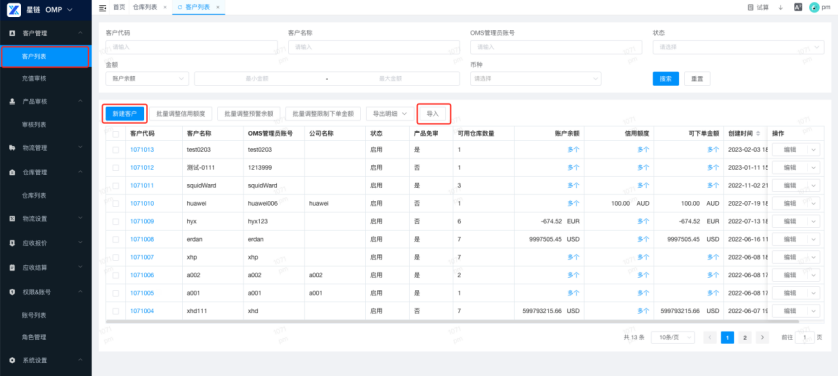Screen dimensions: 838x376
Task: Click the 批量调整预警余额 button
Action: point(249,114)
